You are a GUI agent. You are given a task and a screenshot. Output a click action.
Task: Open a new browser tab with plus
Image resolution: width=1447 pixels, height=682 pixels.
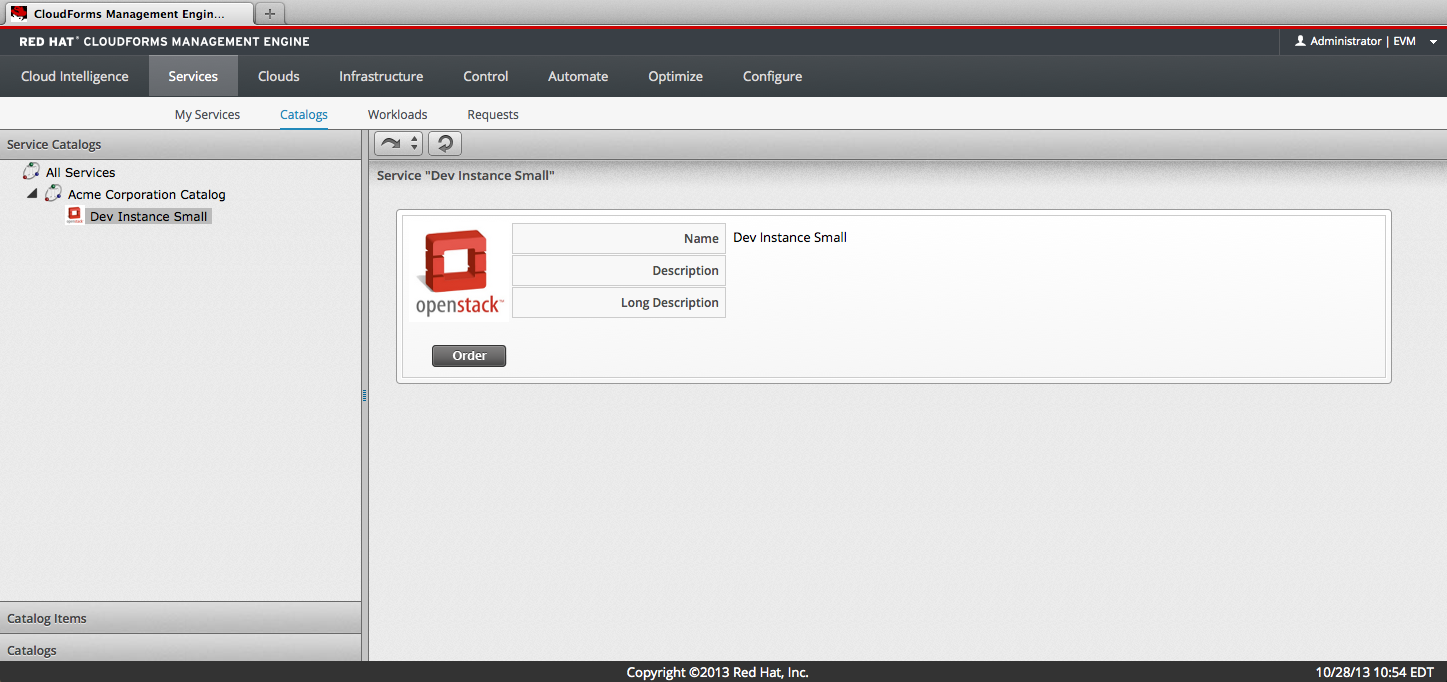coord(270,13)
